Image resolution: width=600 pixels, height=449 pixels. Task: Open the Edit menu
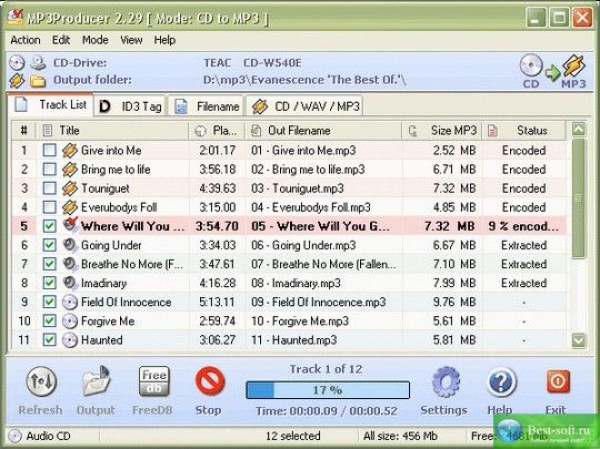coord(61,40)
